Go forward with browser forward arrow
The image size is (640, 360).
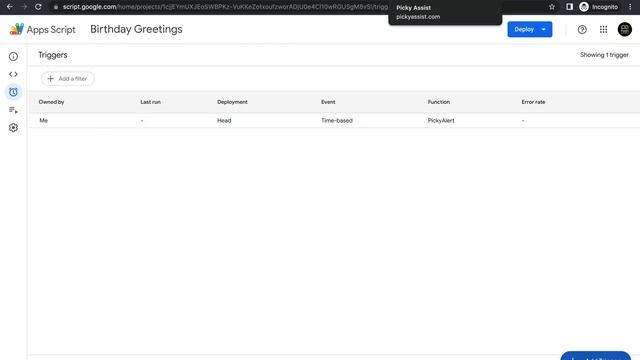(x=24, y=7)
